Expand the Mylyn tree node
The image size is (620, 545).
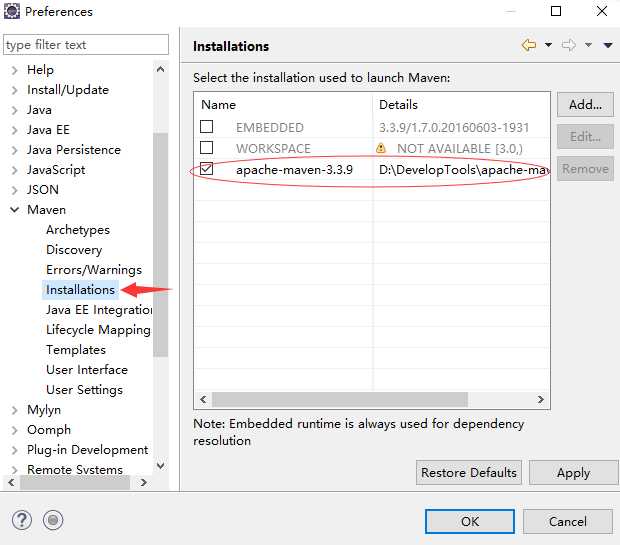coord(14,410)
